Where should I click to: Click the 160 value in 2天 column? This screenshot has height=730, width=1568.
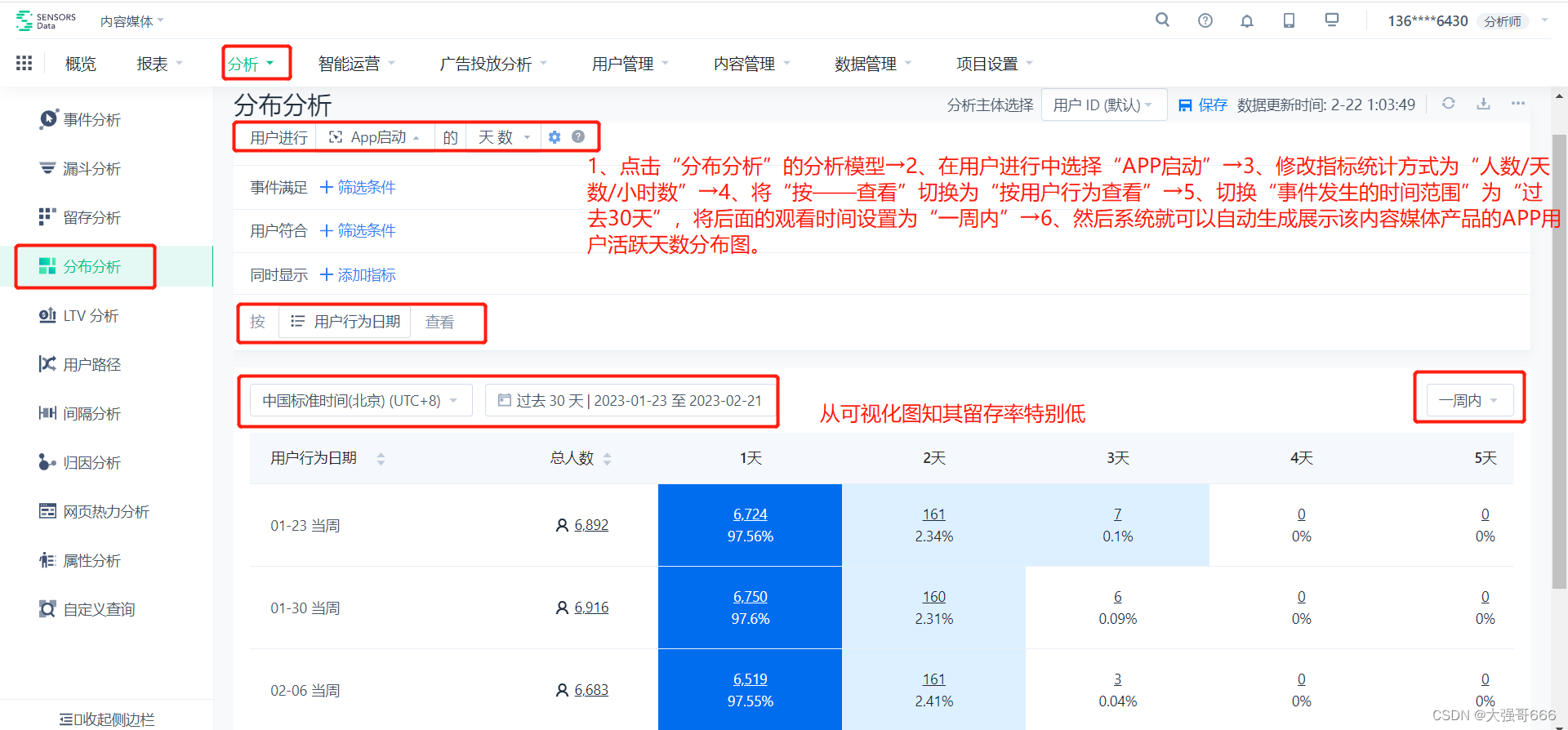tap(934, 597)
